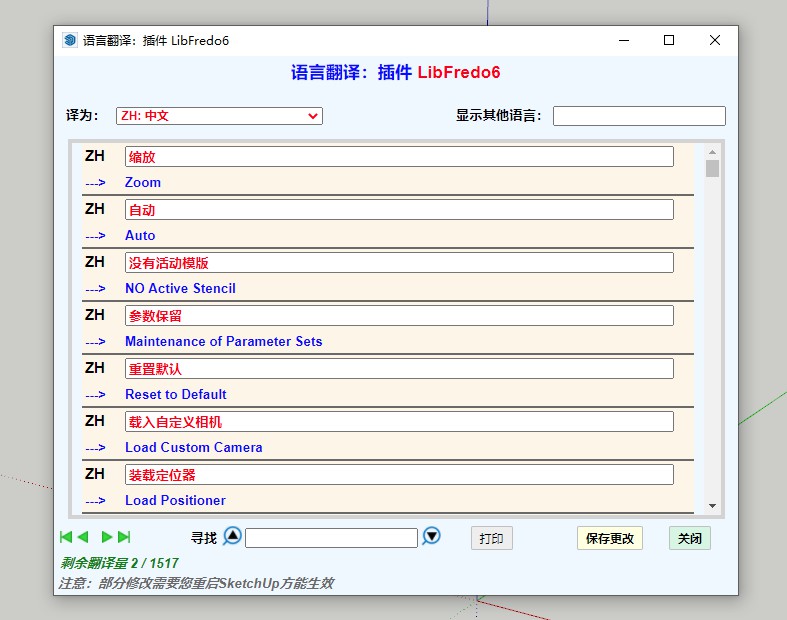Edit the 缩放 translation field for Zoom
787x620 pixels.
point(398,157)
